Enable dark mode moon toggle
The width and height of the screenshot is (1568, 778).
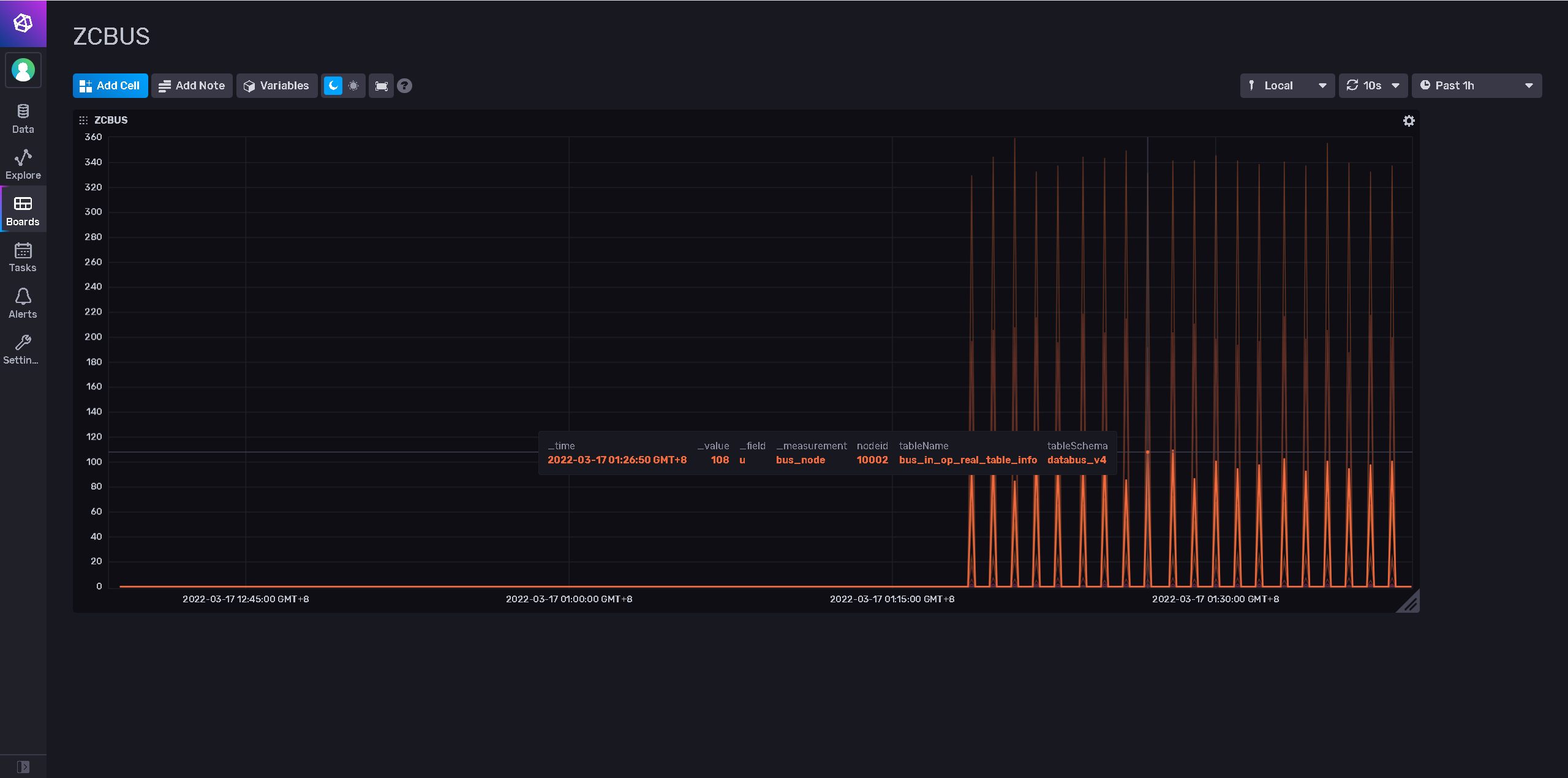(333, 86)
